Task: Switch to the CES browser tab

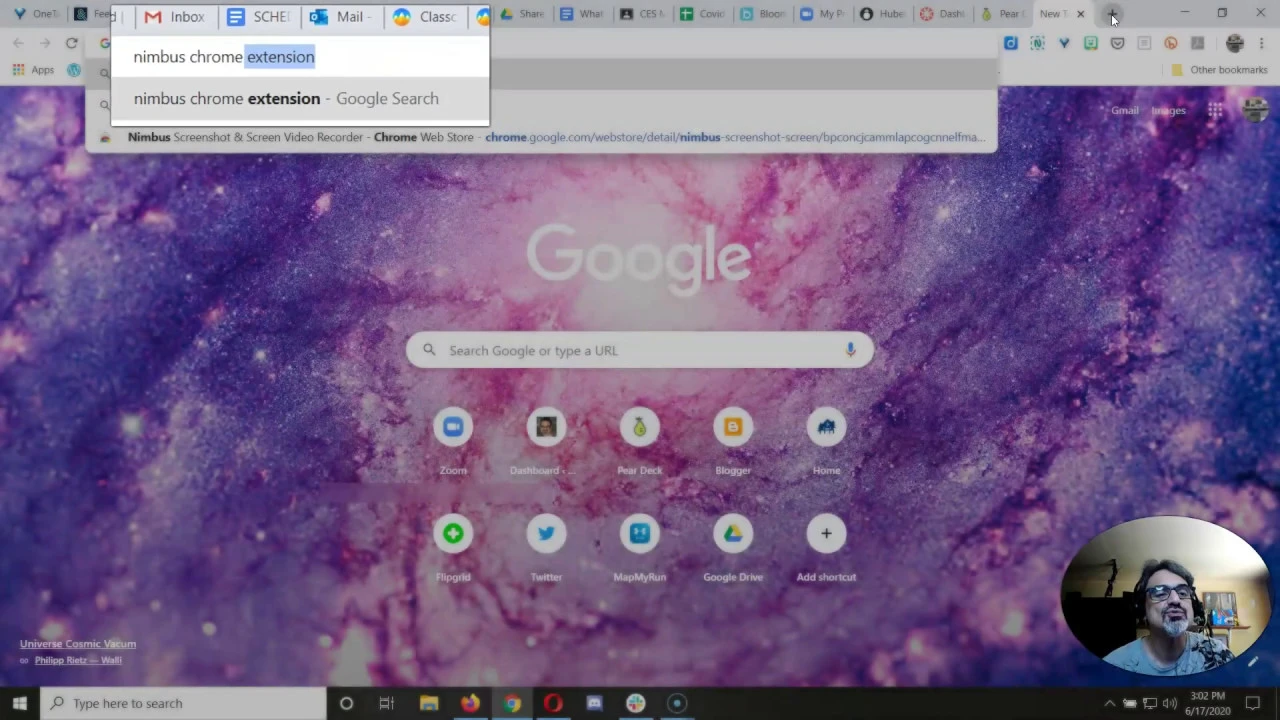Action: point(643,14)
